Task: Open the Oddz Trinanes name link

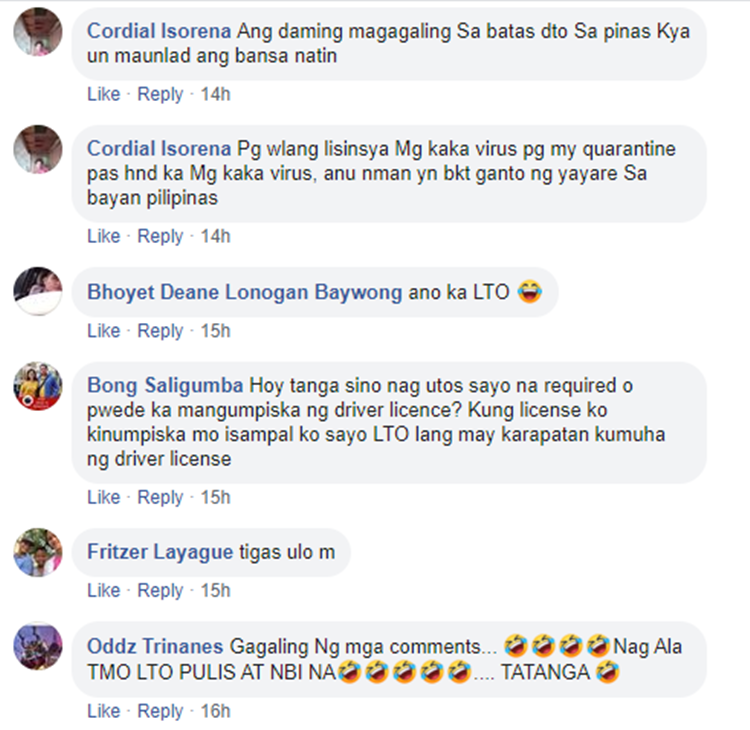Action: tap(155, 647)
